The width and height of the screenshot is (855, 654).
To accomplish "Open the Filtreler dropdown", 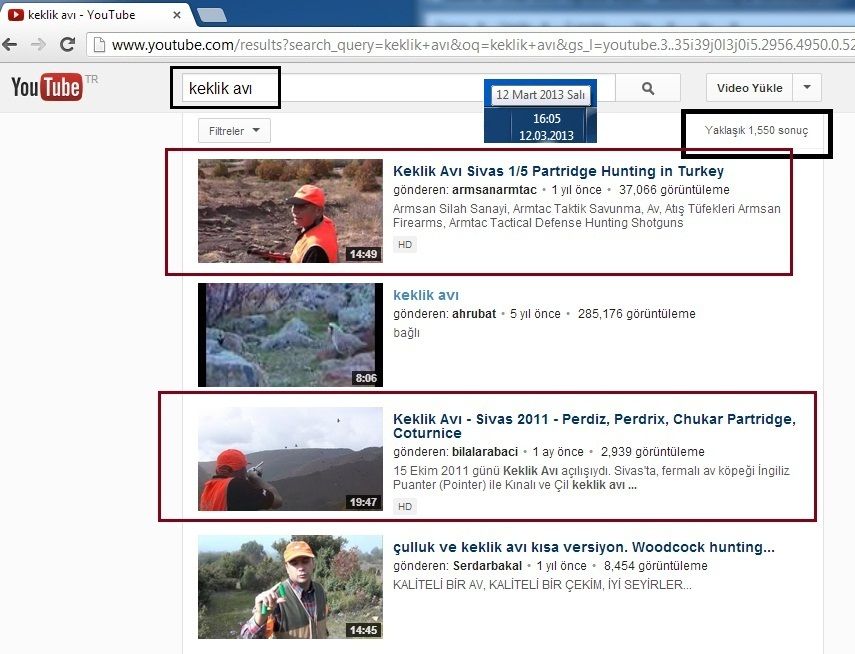I will pos(234,131).
